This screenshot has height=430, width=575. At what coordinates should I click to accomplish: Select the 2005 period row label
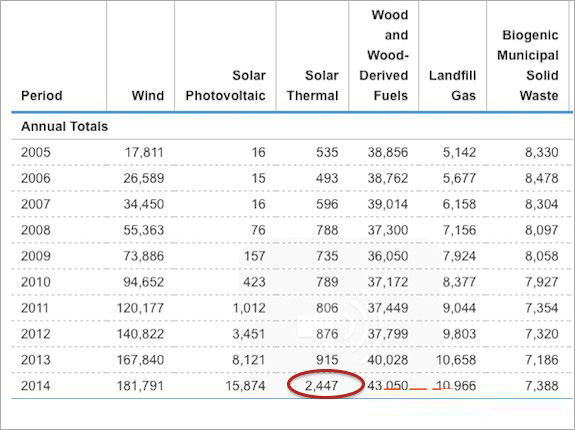(36, 152)
